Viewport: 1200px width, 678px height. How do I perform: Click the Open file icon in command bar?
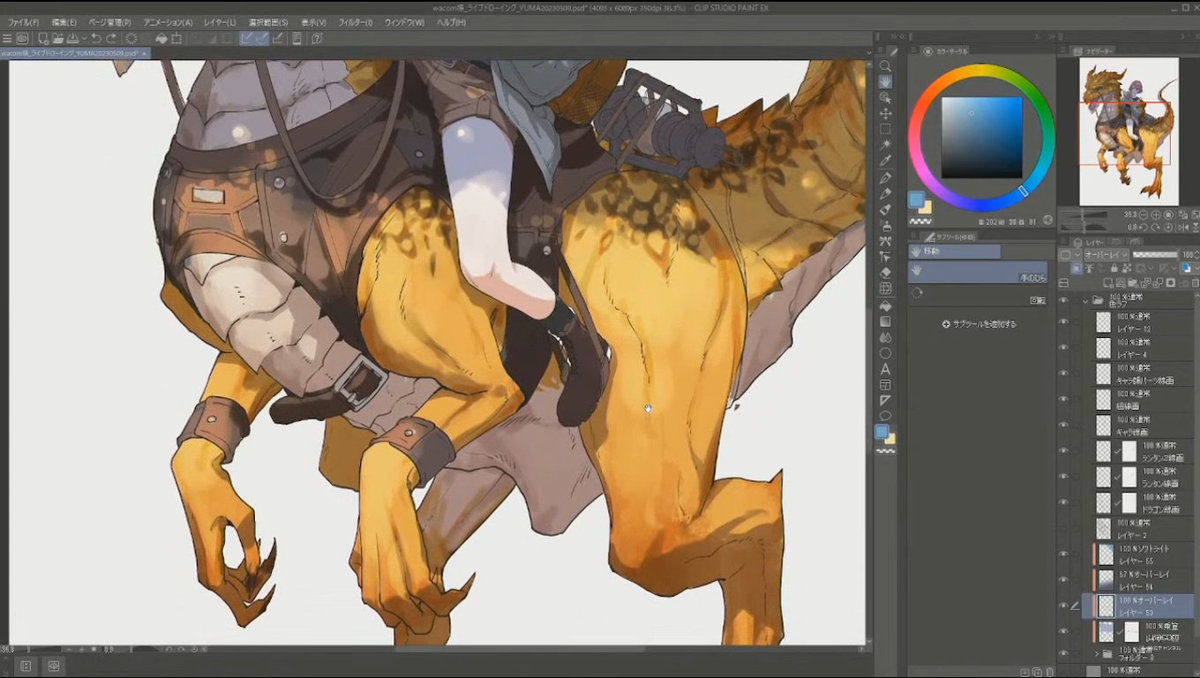click(58, 38)
